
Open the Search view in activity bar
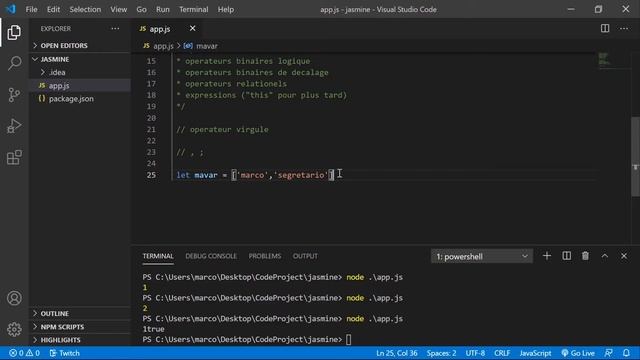point(14,63)
